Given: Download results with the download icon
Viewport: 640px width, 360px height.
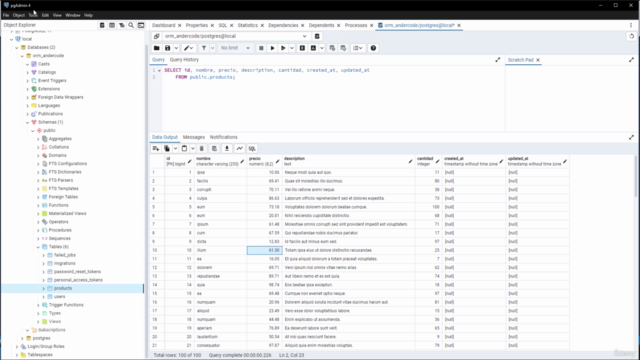Looking at the screenshot, I should (x=227, y=149).
